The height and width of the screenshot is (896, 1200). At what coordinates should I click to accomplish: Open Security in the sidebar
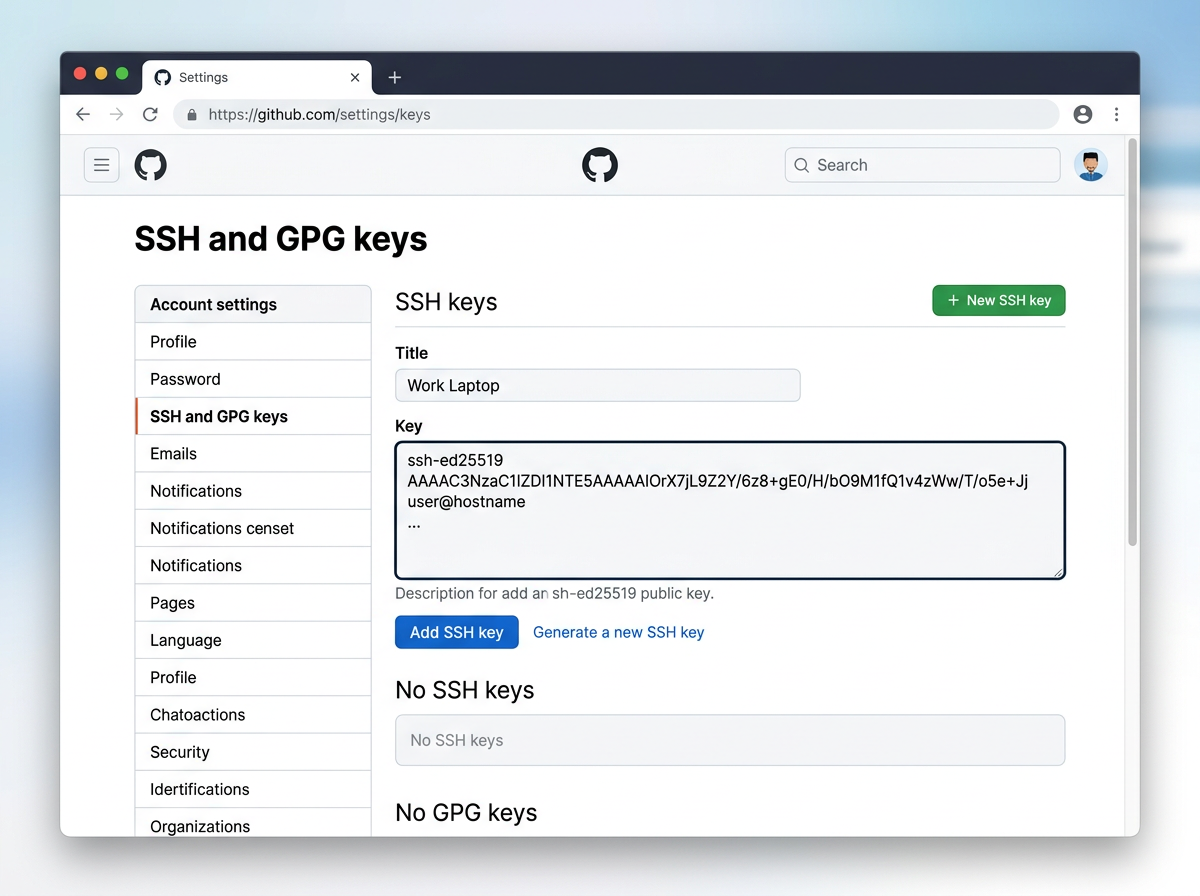[x=253, y=752]
